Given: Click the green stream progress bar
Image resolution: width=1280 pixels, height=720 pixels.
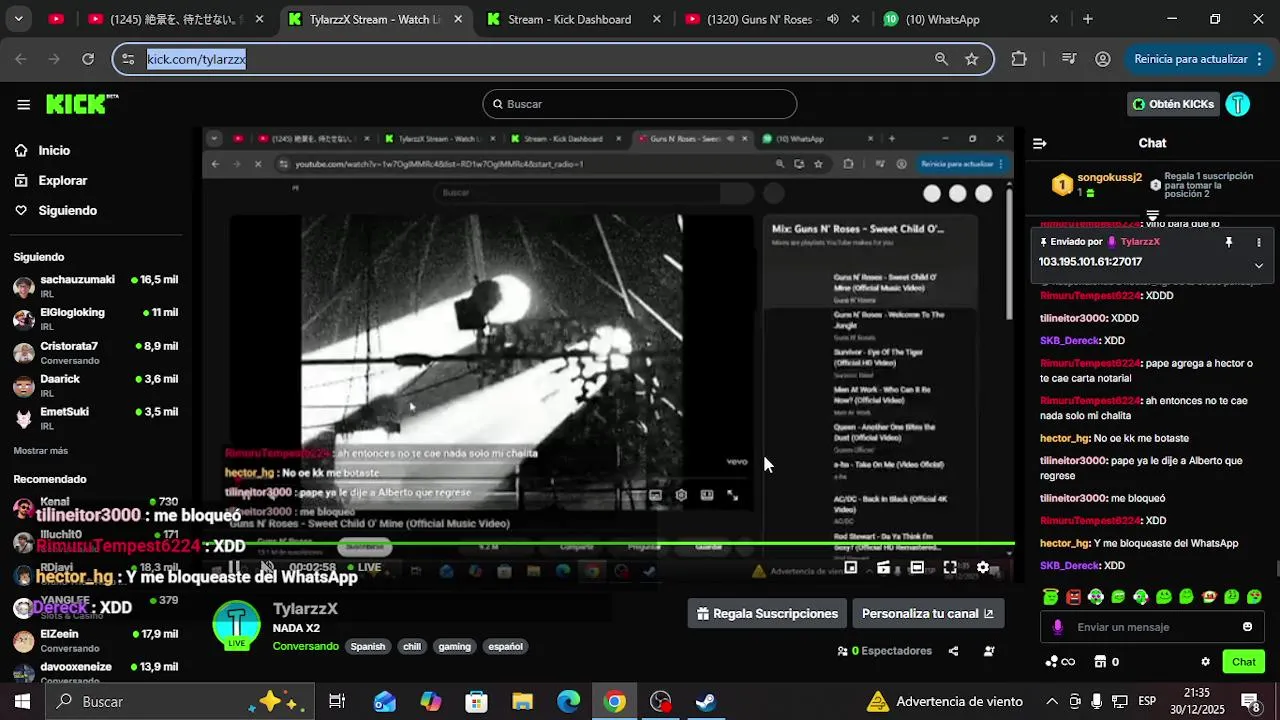Looking at the screenshot, I should point(608,545).
